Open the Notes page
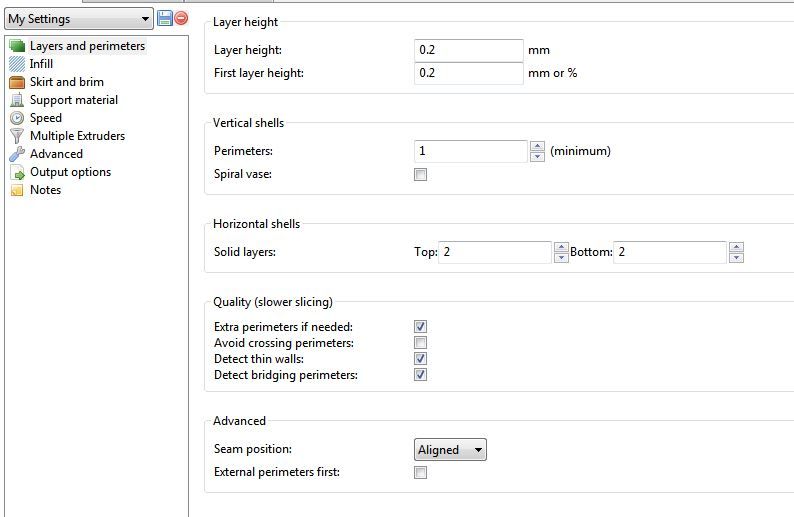This screenshot has width=794, height=517. tap(45, 190)
